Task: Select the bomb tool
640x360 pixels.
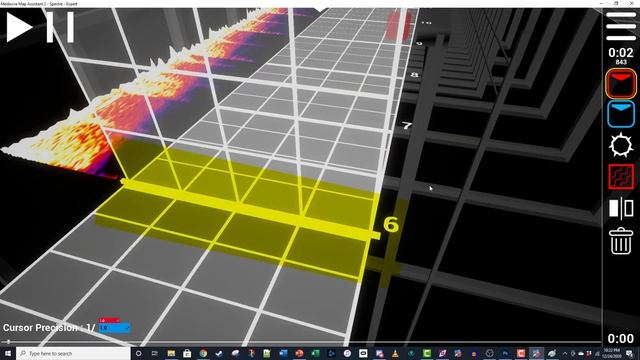Action: [x=621, y=145]
